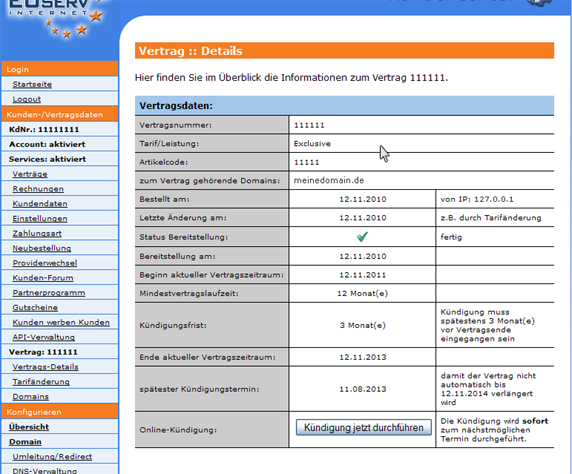This screenshot has width=572, height=474.
Task: Click the Status Bereitstellung: label
Action: click(x=183, y=237)
